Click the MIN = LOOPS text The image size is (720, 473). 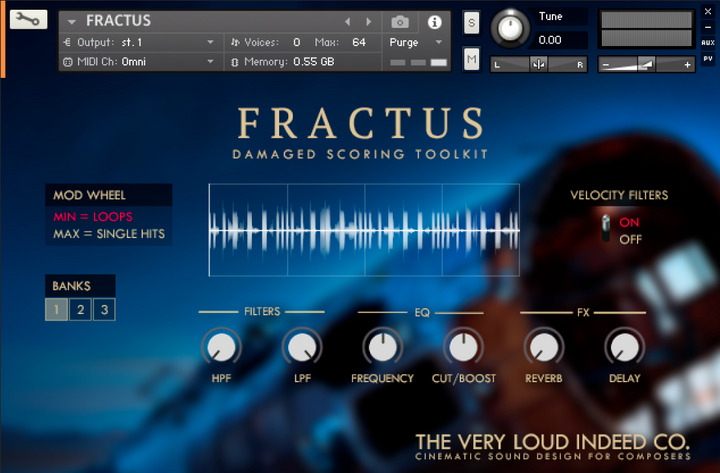tap(93, 217)
